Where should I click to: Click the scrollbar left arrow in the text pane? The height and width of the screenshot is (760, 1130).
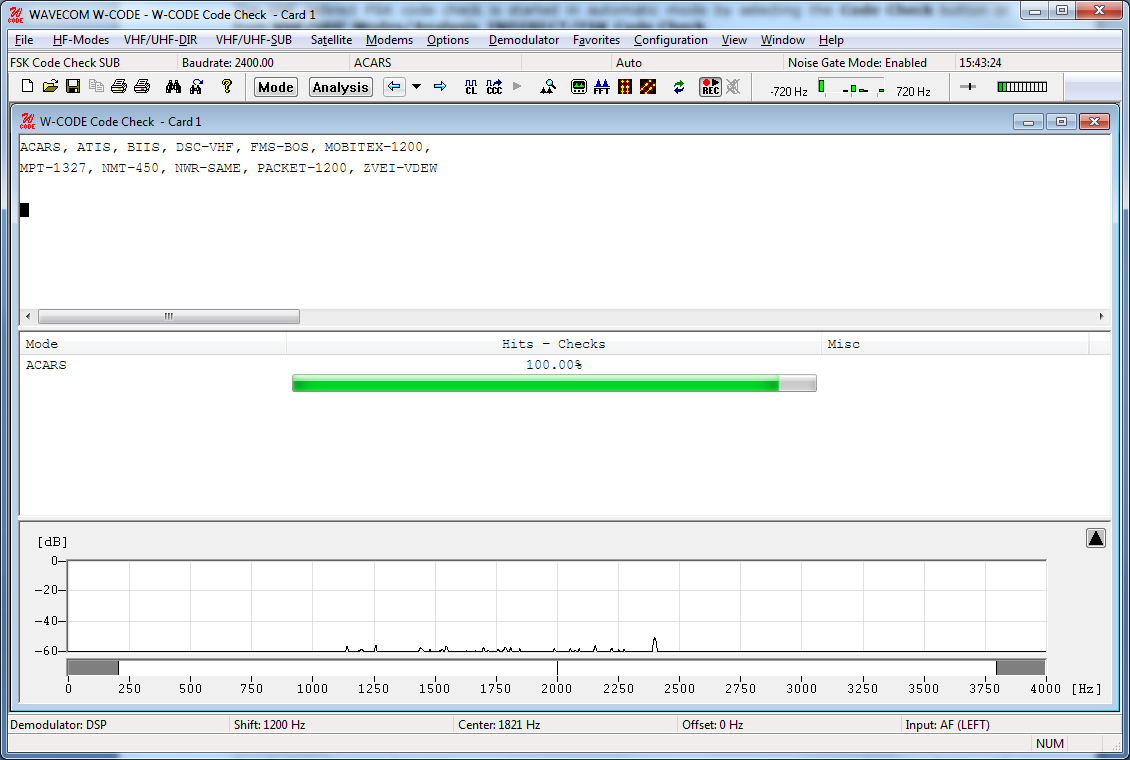pos(28,316)
